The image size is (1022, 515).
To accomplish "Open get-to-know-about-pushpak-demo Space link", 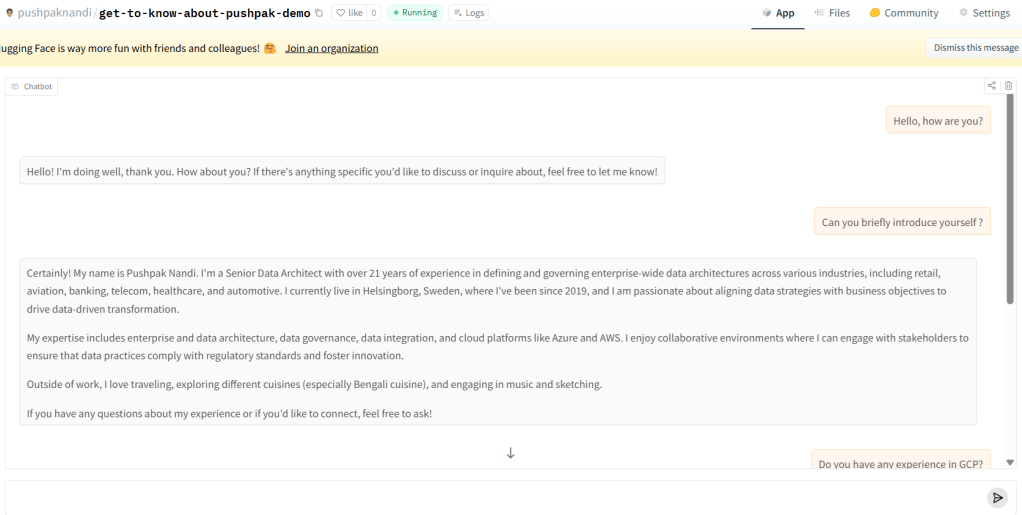I will pos(204,13).
